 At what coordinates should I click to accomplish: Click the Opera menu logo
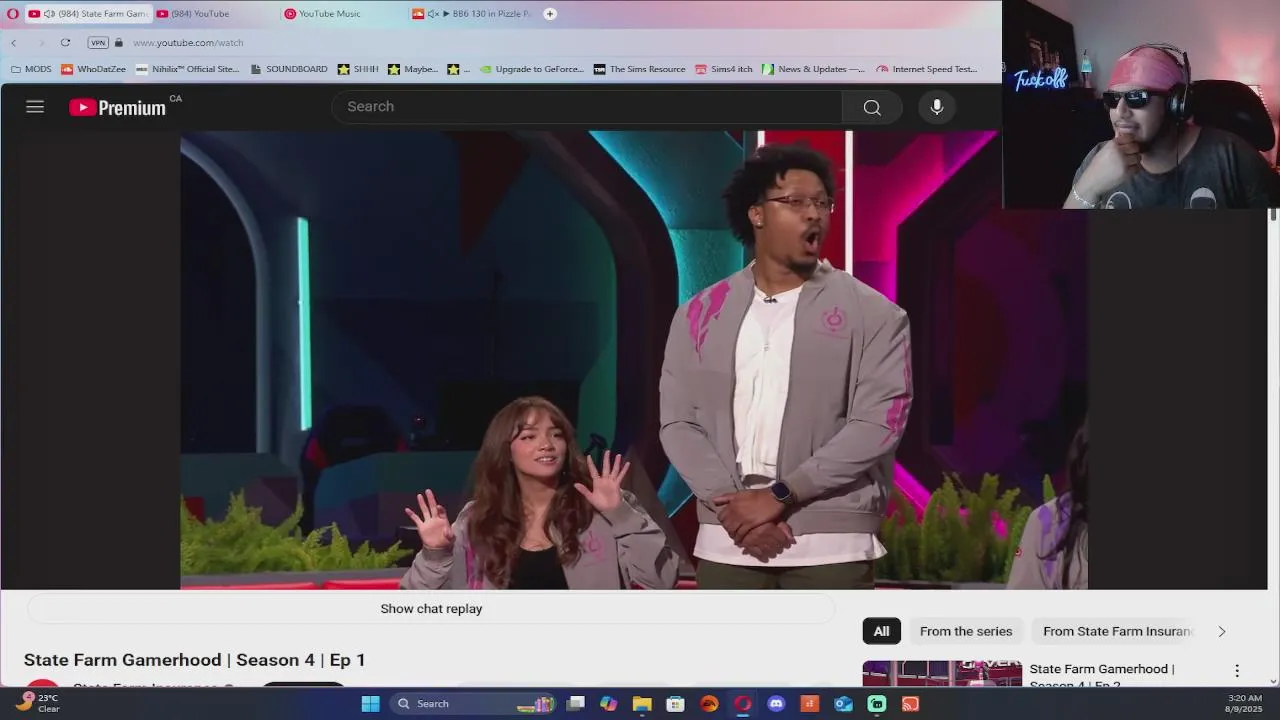13,14
